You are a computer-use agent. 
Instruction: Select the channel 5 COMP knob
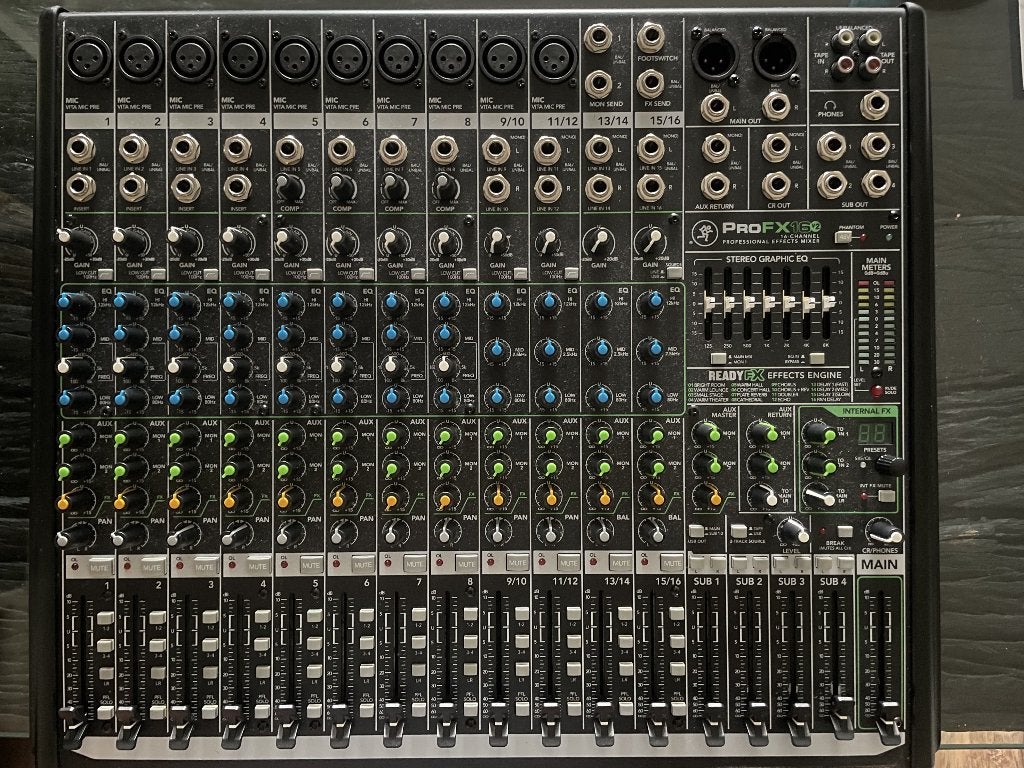pos(289,188)
